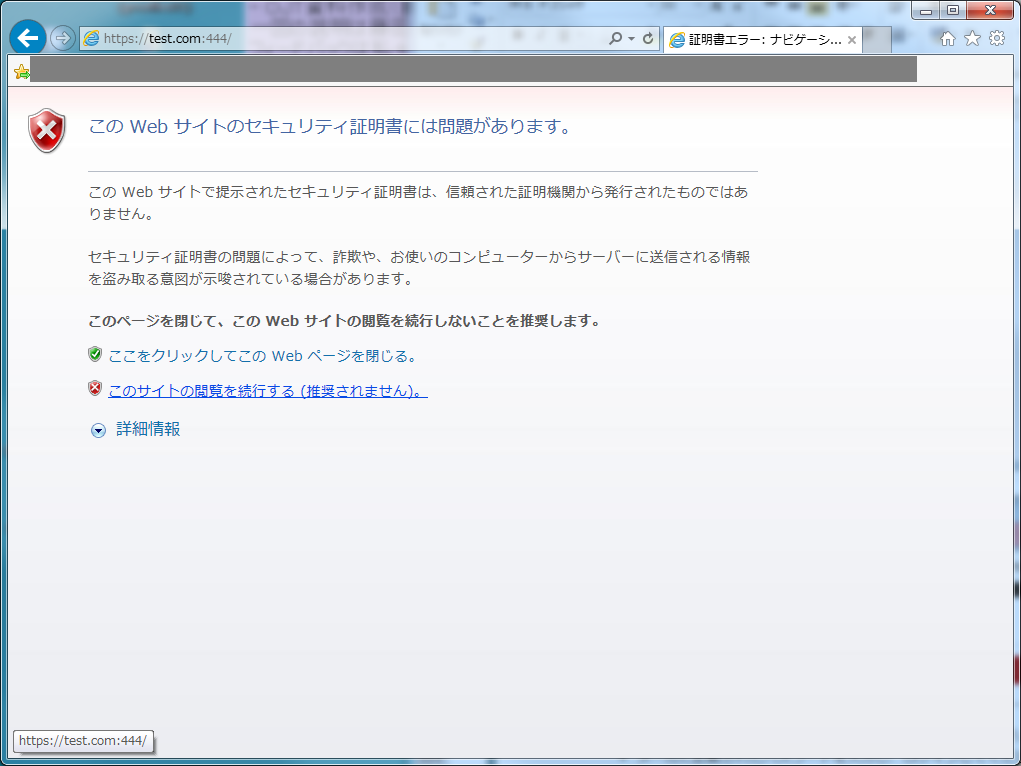
Task: Click the Home icon
Action: tap(947, 38)
